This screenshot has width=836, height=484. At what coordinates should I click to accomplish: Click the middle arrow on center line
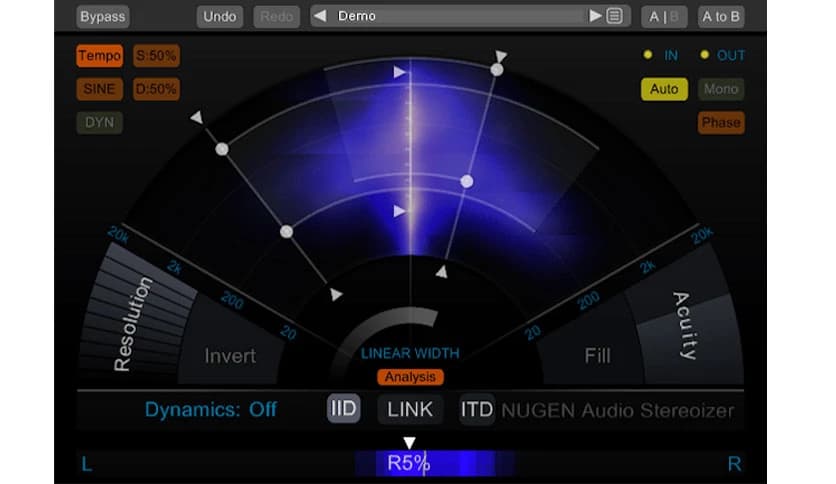coord(399,212)
